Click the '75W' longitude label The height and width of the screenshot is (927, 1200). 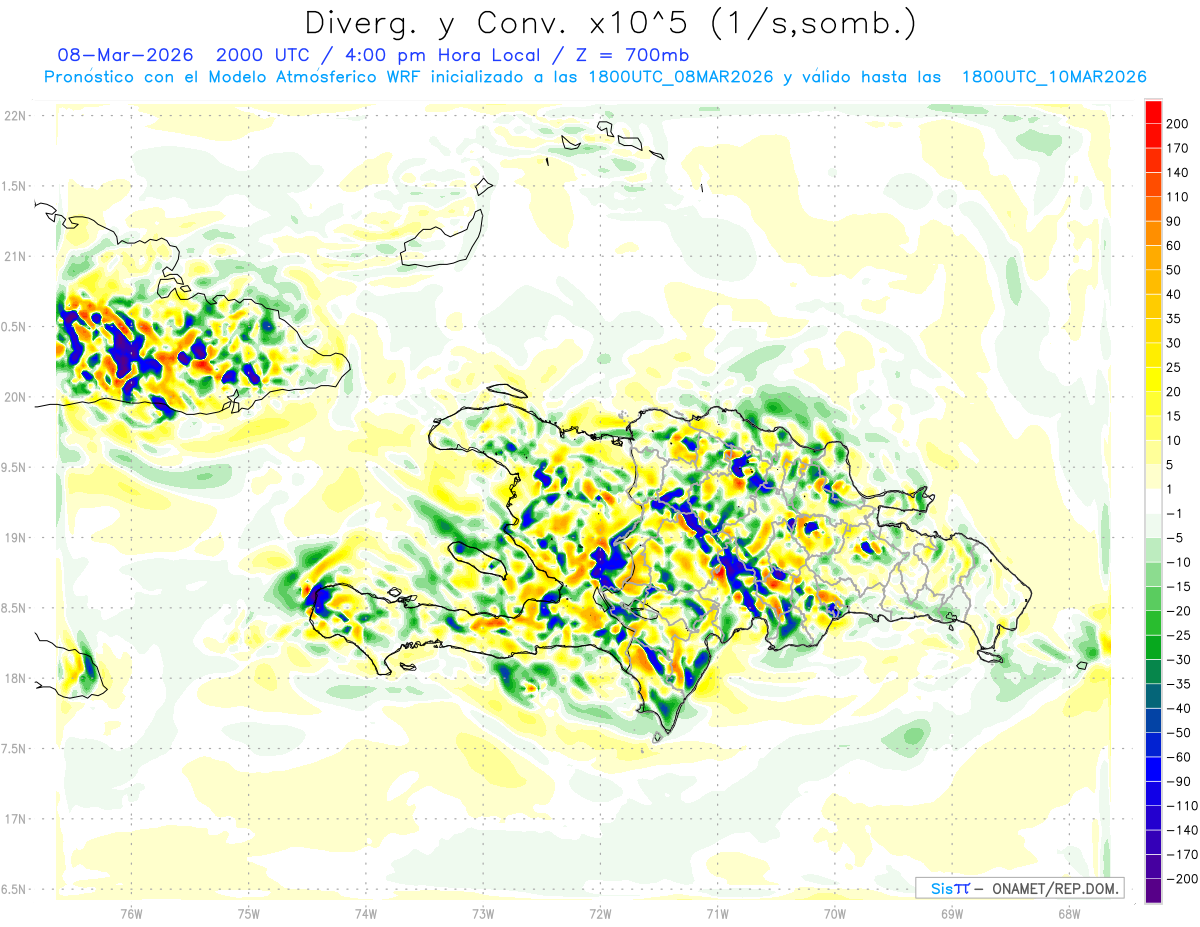pyautogui.click(x=249, y=914)
